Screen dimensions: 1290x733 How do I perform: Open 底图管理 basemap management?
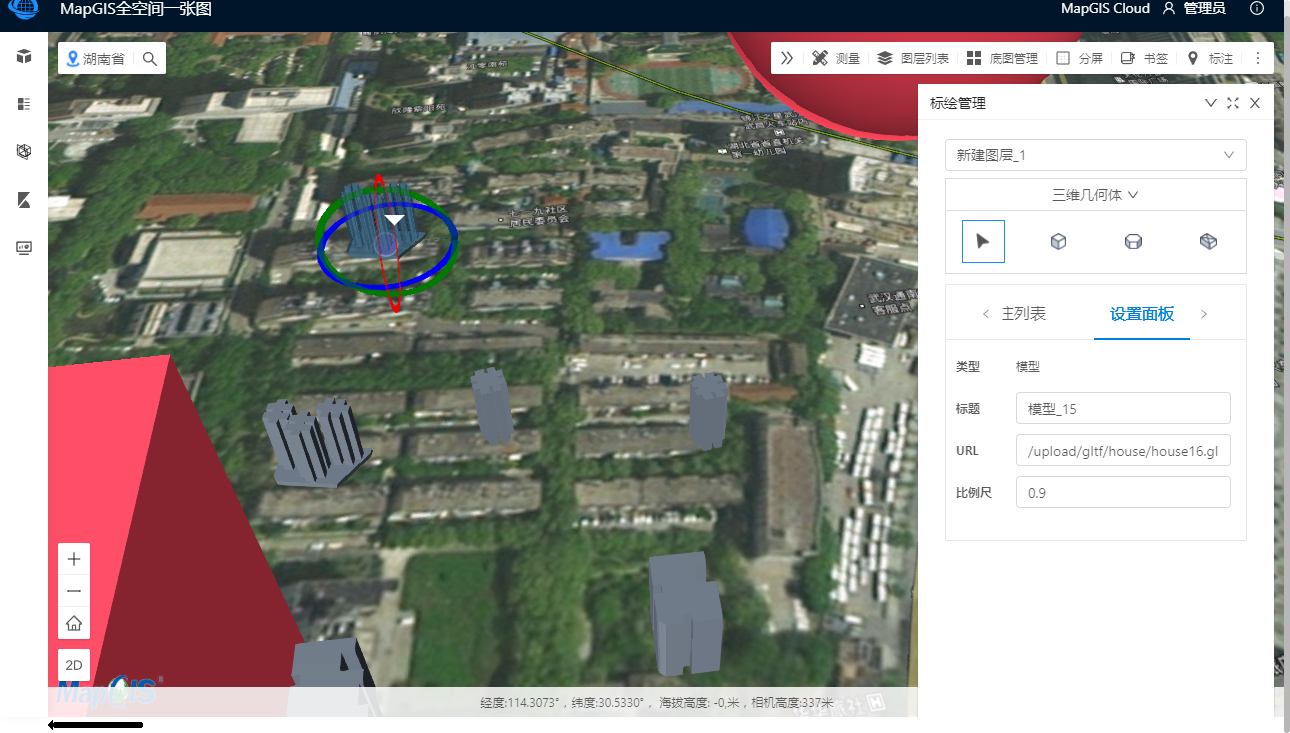pos(1002,58)
